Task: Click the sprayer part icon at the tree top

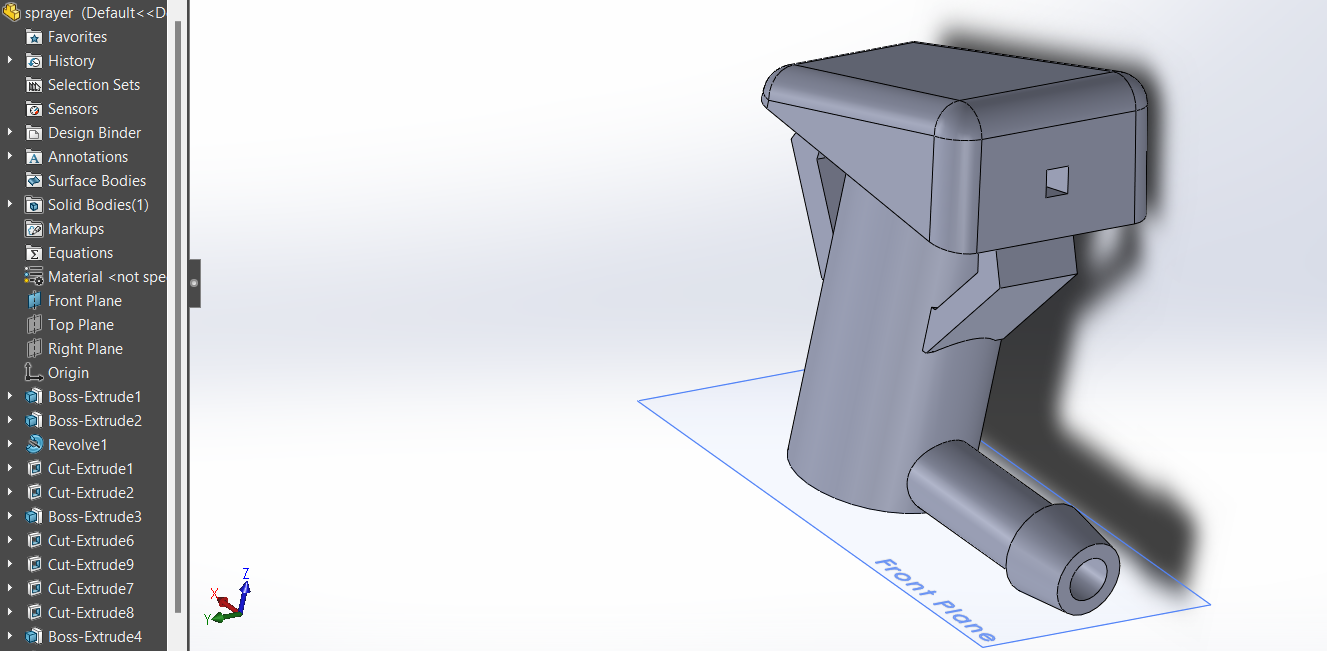Action: [12, 13]
